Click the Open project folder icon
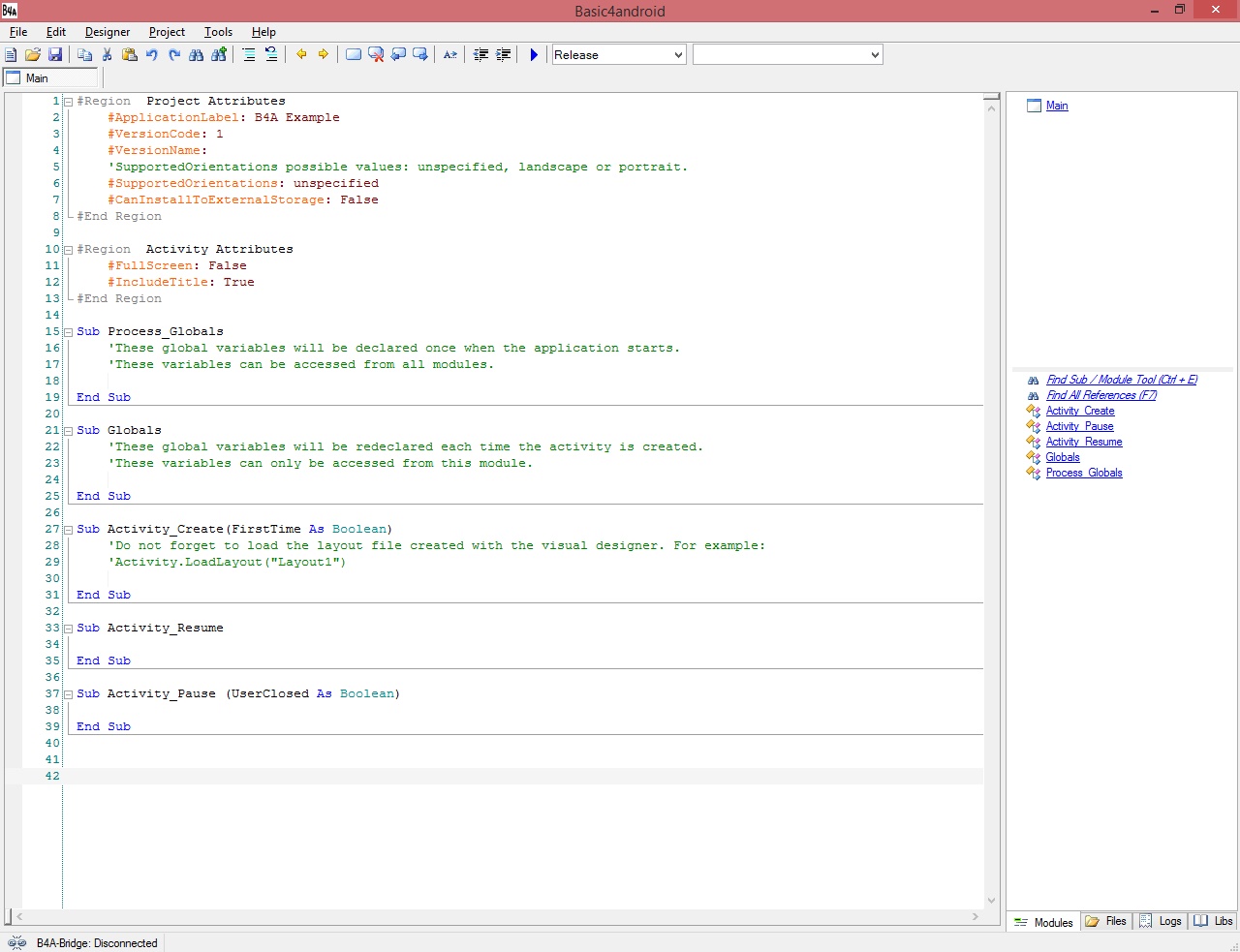Screen dimensions: 1240x952 click(33, 55)
